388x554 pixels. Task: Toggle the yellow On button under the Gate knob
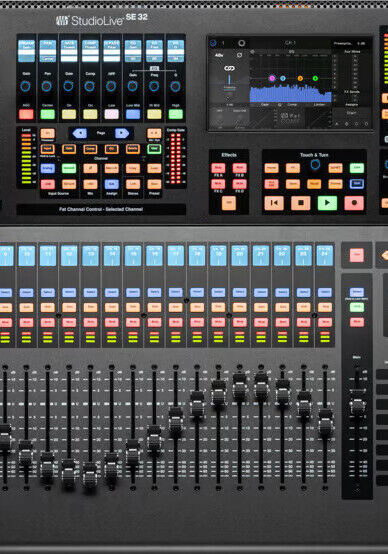pyautogui.click(x=69, y=114)
